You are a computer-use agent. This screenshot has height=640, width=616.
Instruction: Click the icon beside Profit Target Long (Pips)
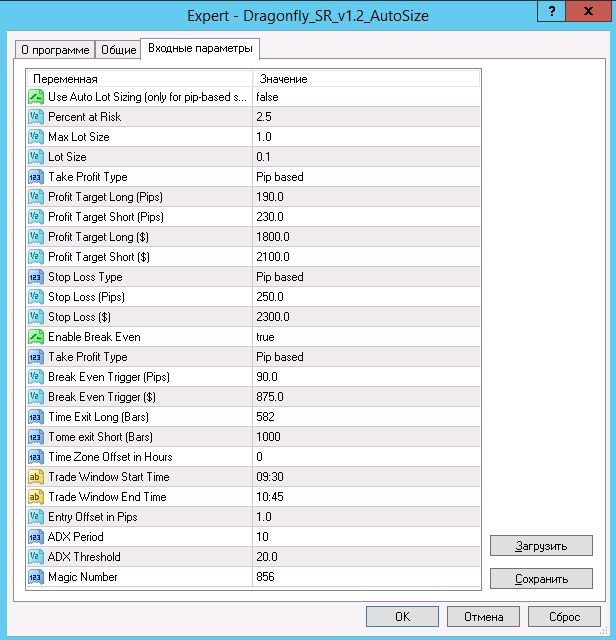(x=36, y=197)
